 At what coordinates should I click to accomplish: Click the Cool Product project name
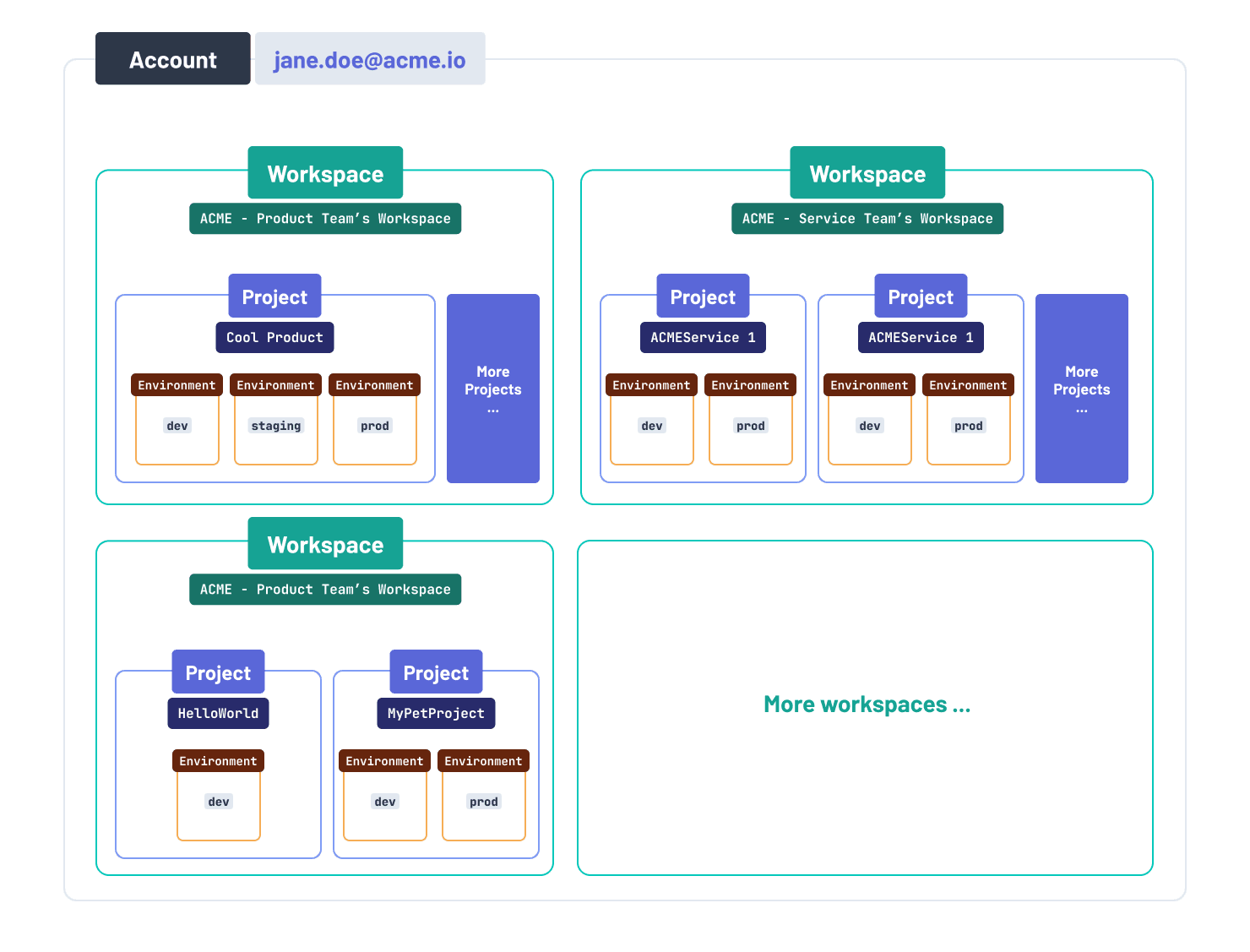[x=274, y=337]
